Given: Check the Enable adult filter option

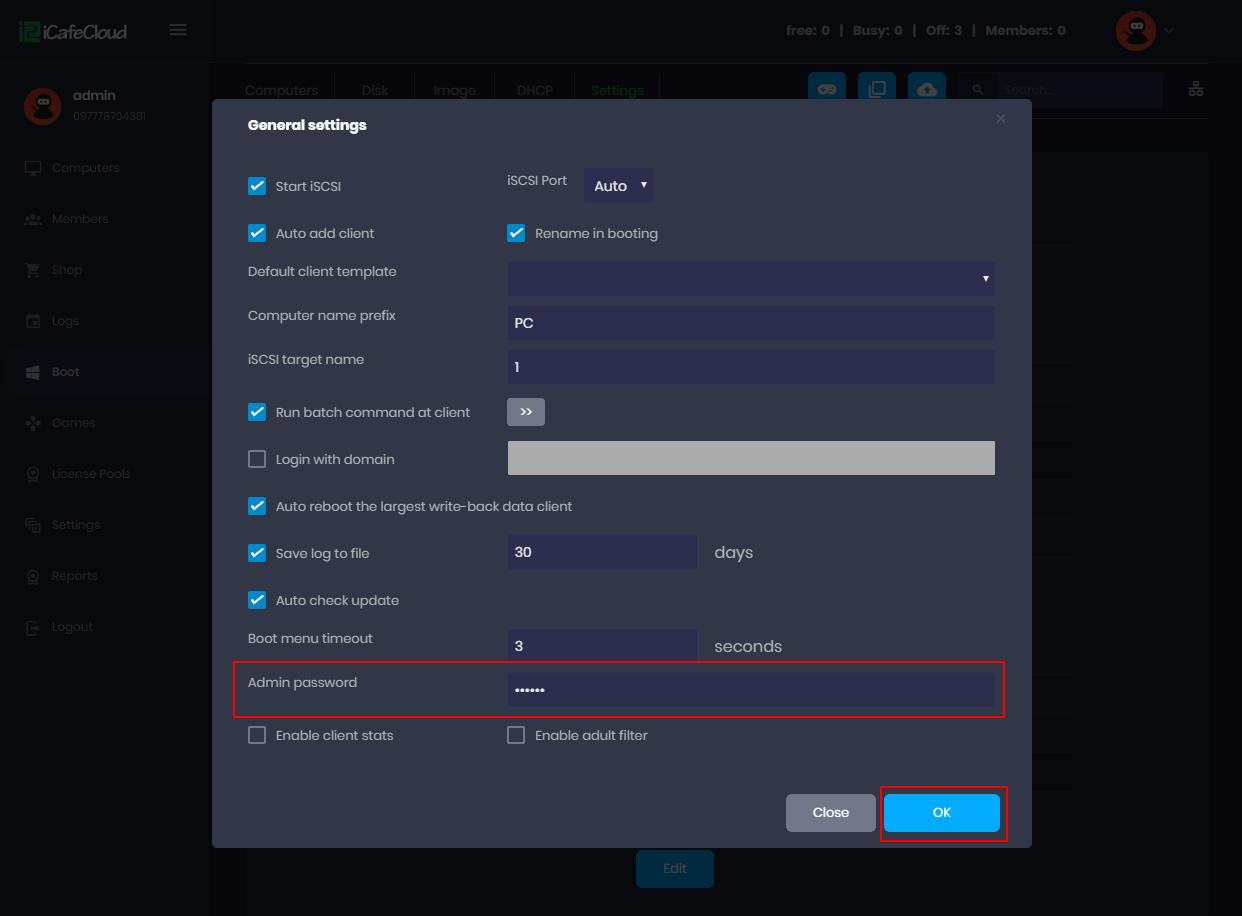Looking at the screenshot, I should pos(516,734).
